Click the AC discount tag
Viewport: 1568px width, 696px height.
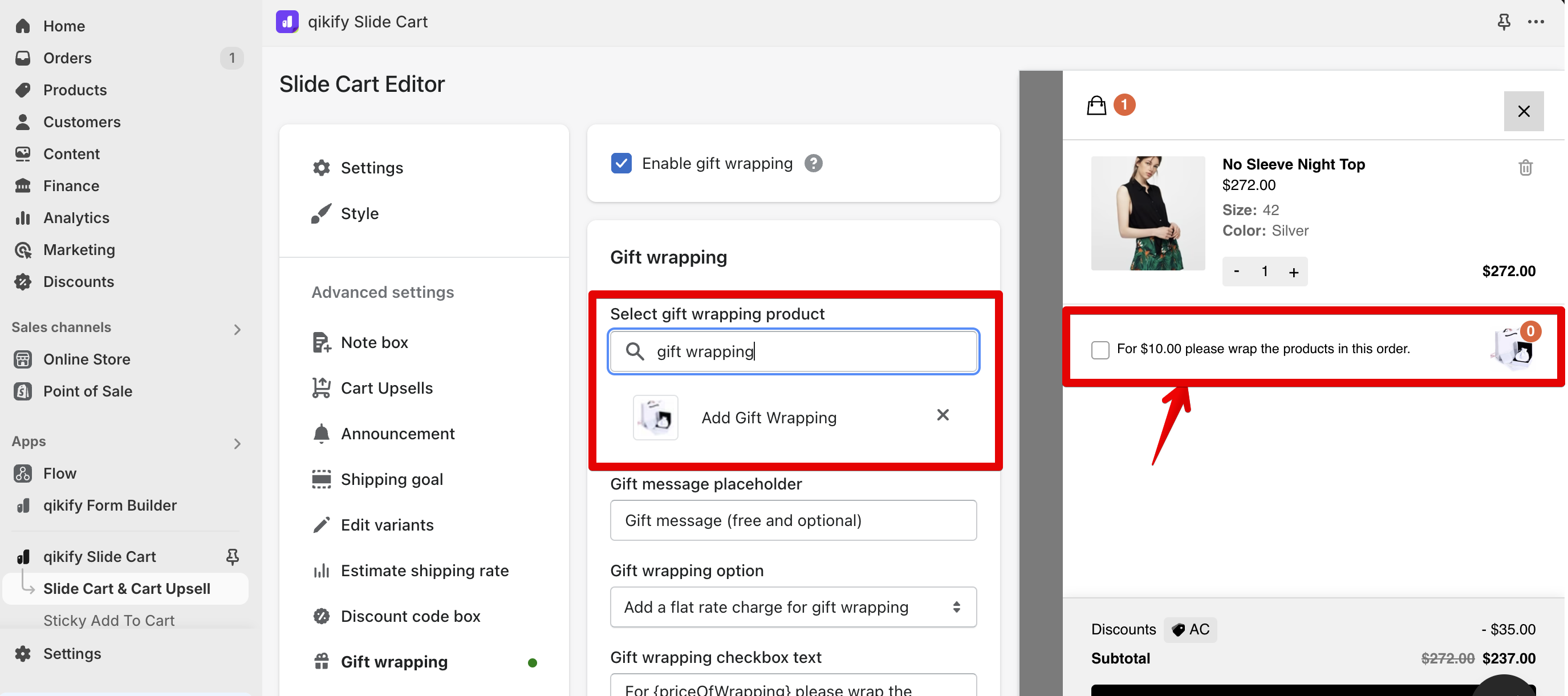[x=1191, y=630]
